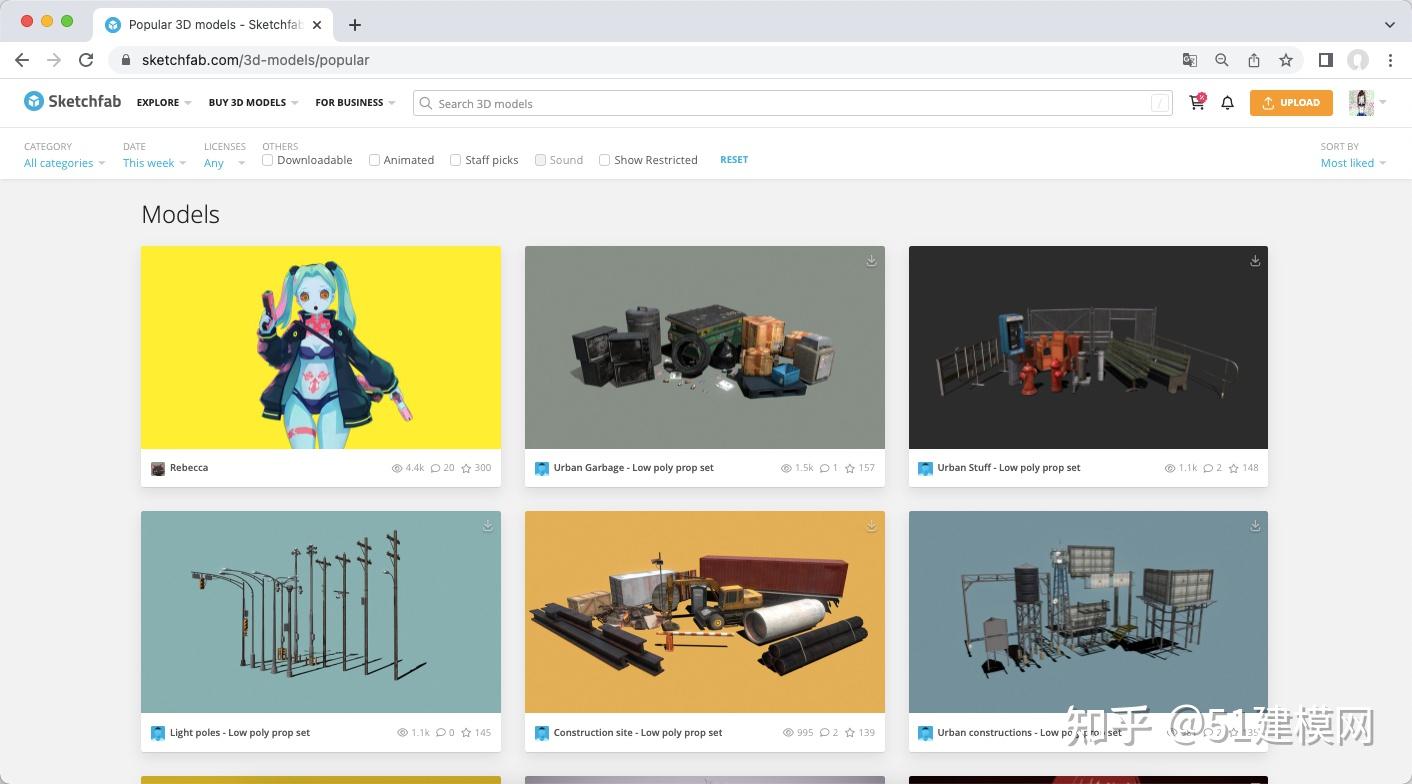1412x784 pixels.
Task: Select the Popular 3D models browser tab
Action: [x=214, y=24]
